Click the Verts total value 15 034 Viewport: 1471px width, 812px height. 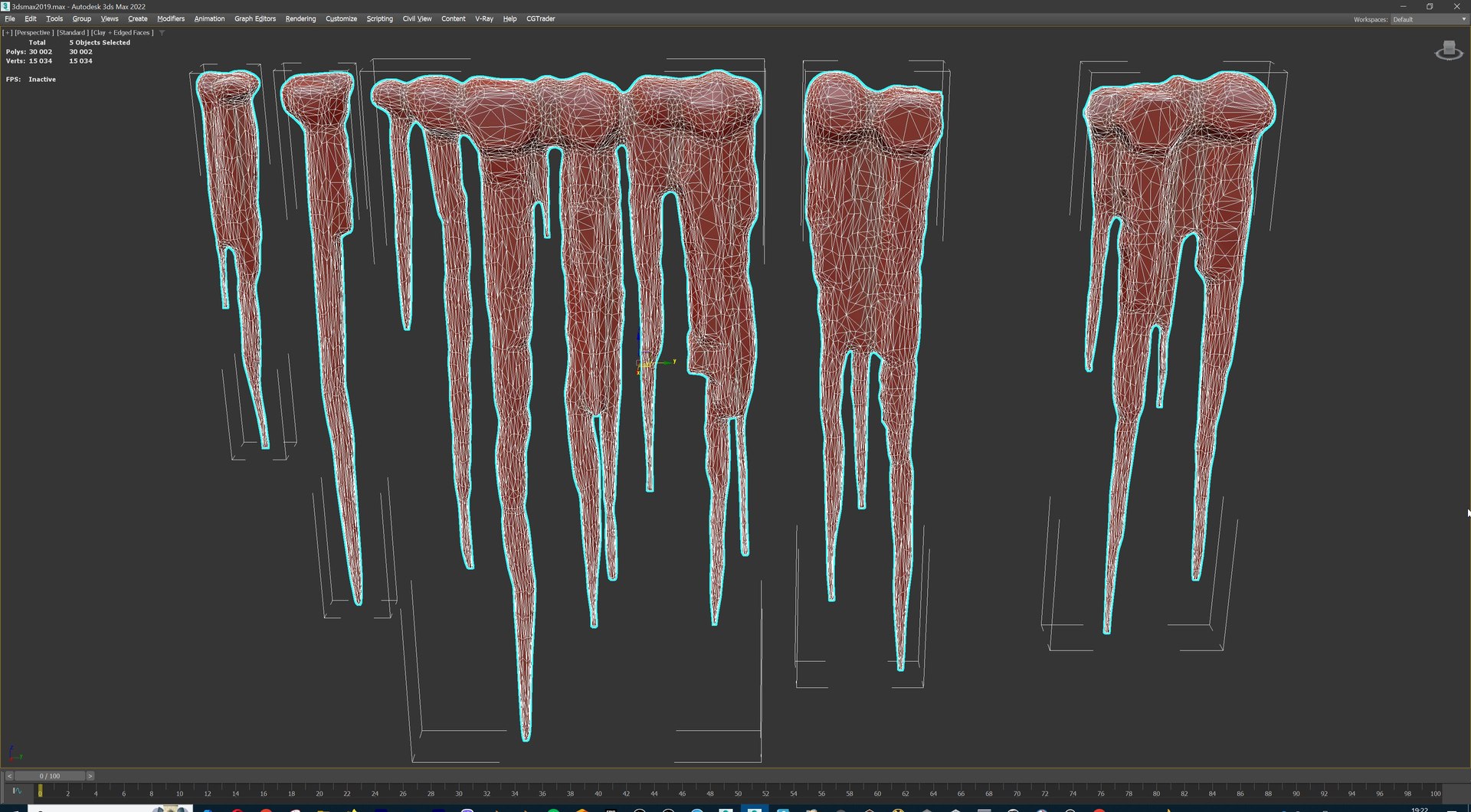[x=41, y=61]
